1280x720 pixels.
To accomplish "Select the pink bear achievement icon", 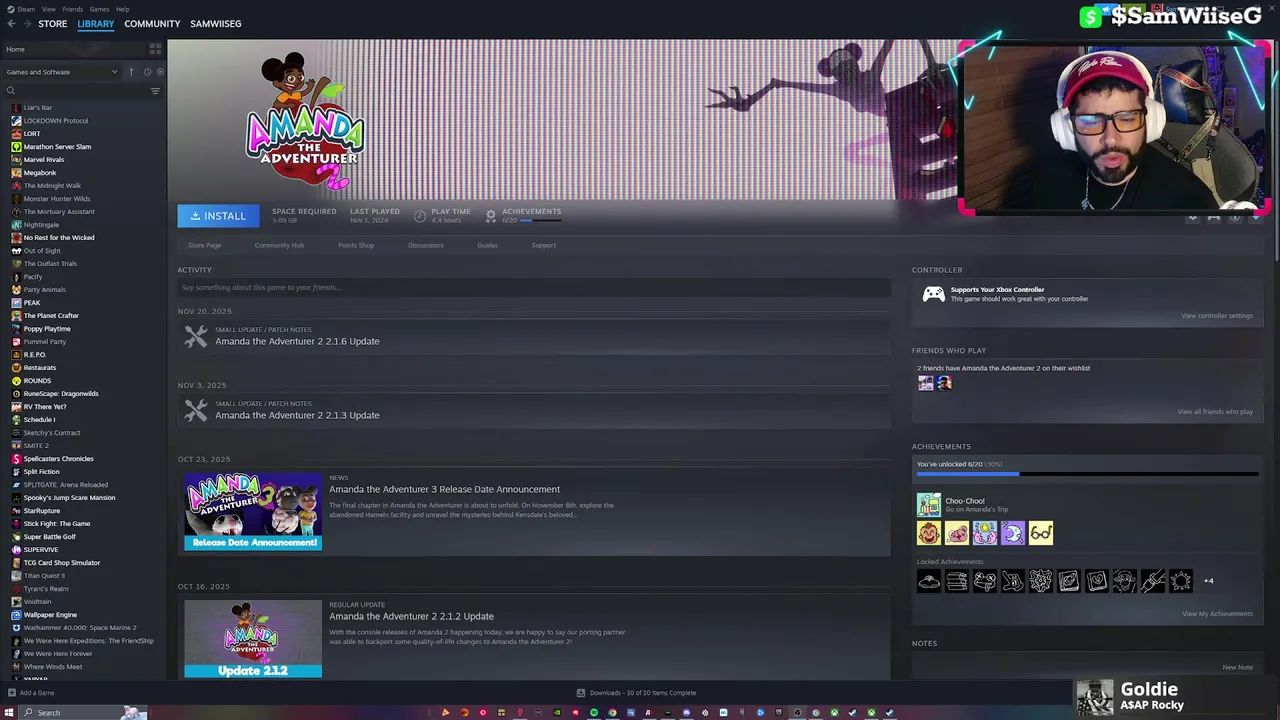I will pos(957,533).
